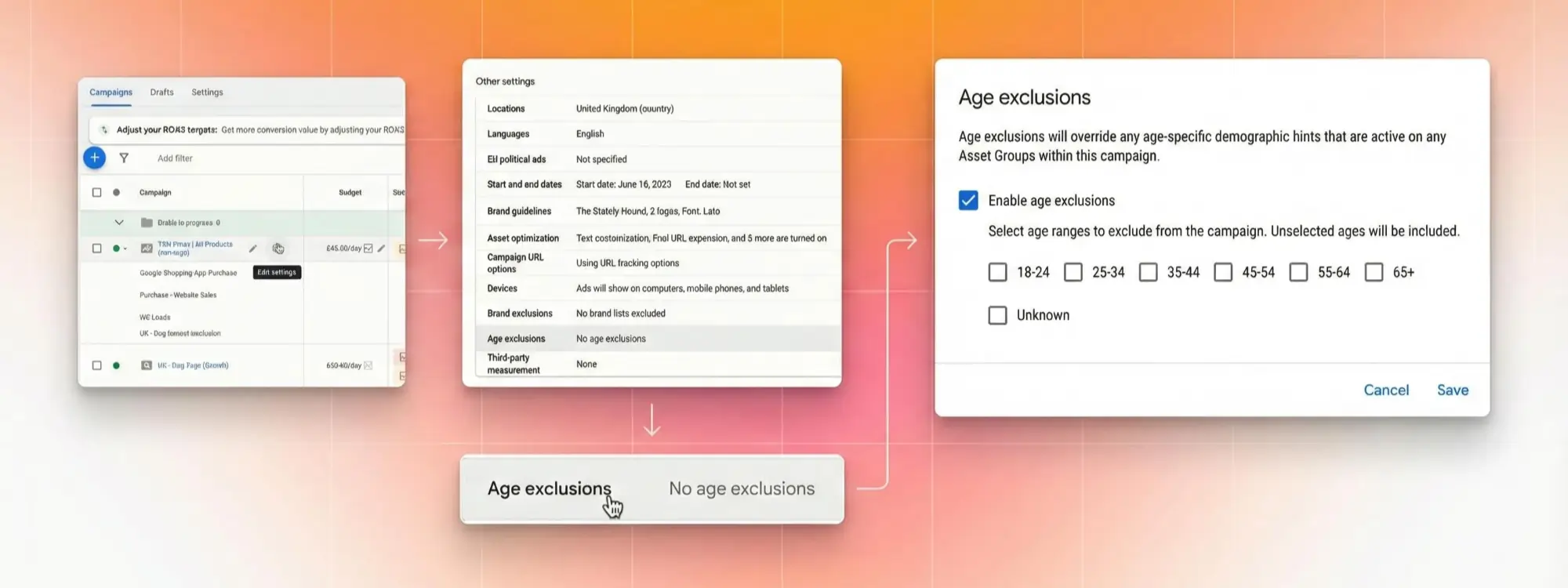Check the 55-64 age range box

tap(1298, 272)
